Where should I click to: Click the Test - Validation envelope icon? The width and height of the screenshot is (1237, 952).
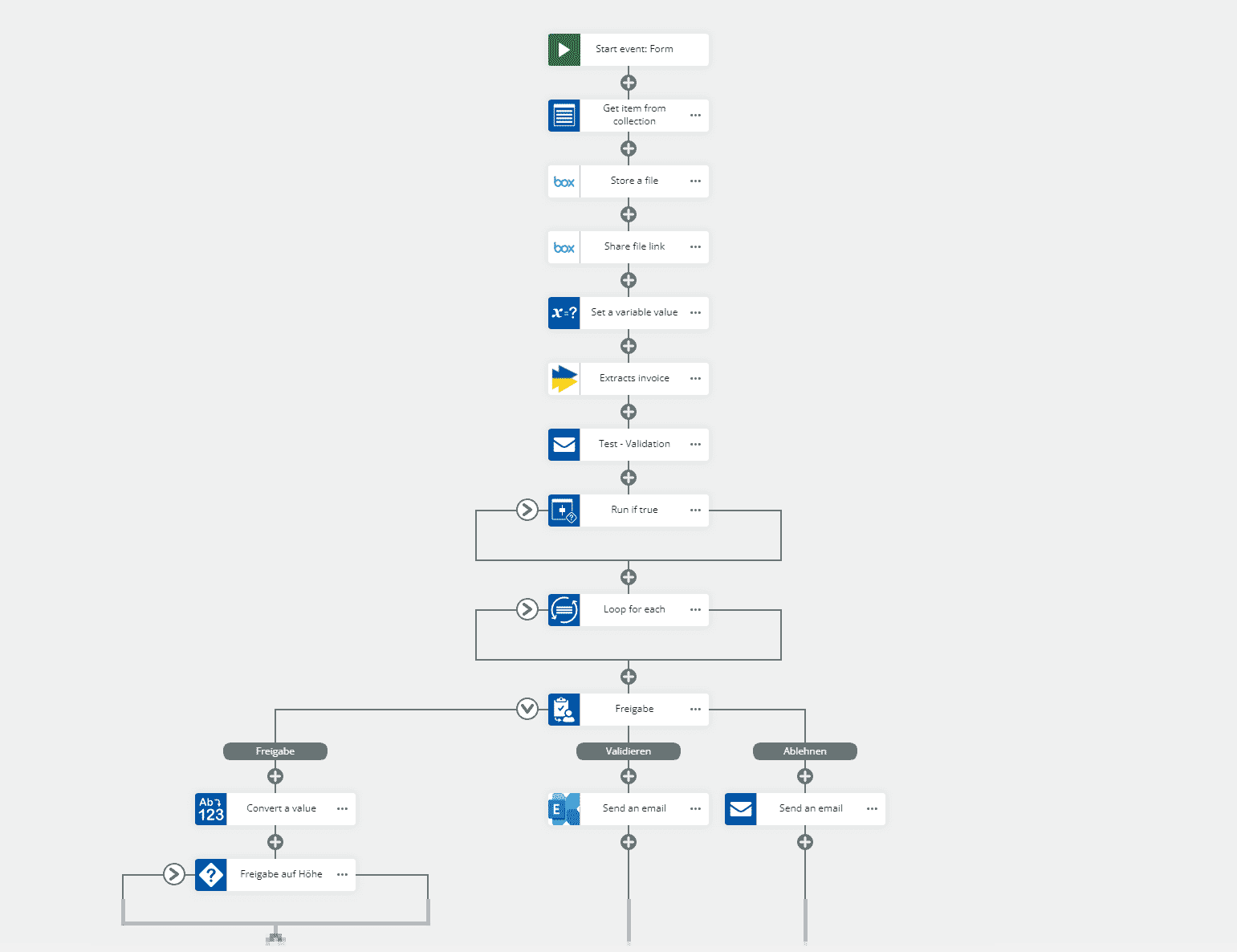coord(564,445)
